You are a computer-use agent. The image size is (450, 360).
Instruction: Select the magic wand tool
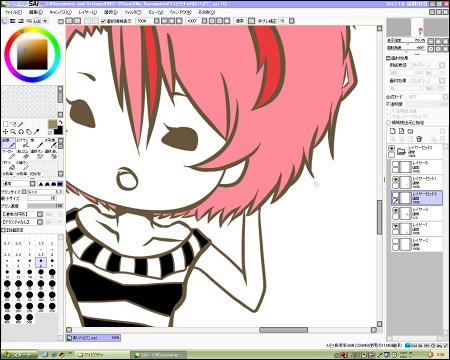click(x=21, y=124)
